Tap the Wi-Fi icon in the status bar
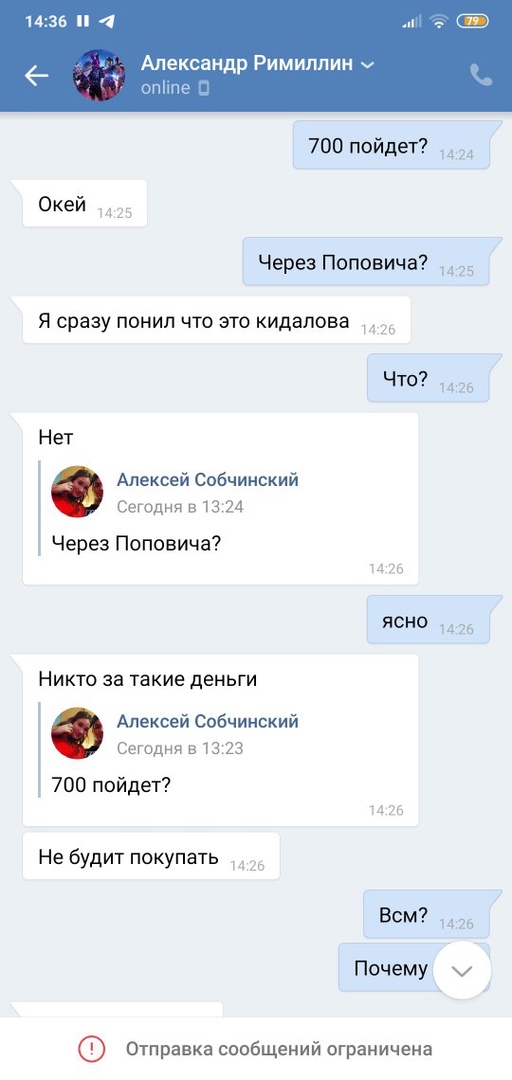The height and width of the screenshot is (1080, 512). point(438,21)
